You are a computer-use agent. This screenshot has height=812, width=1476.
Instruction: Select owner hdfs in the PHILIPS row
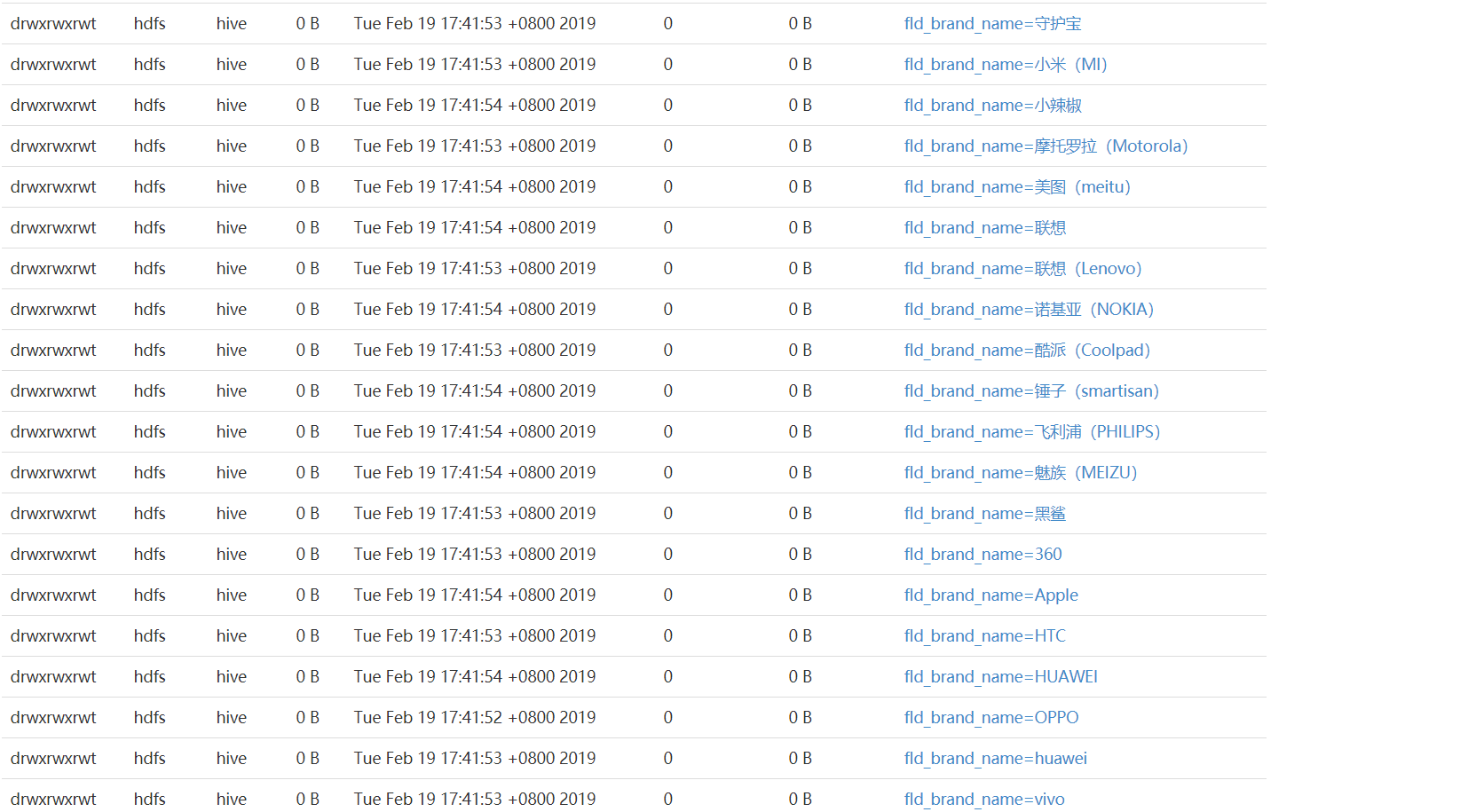(x=150, y=432)
